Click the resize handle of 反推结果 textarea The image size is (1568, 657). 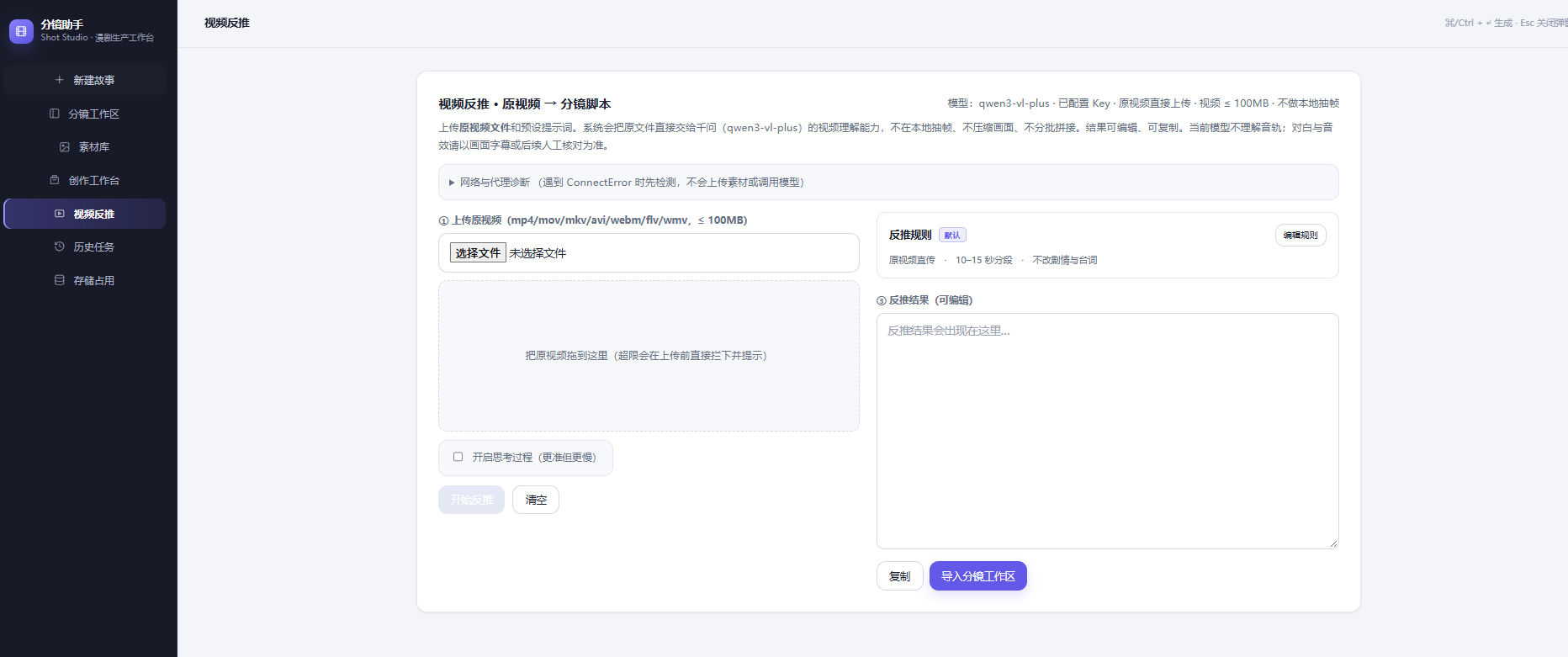[1333, 543]
